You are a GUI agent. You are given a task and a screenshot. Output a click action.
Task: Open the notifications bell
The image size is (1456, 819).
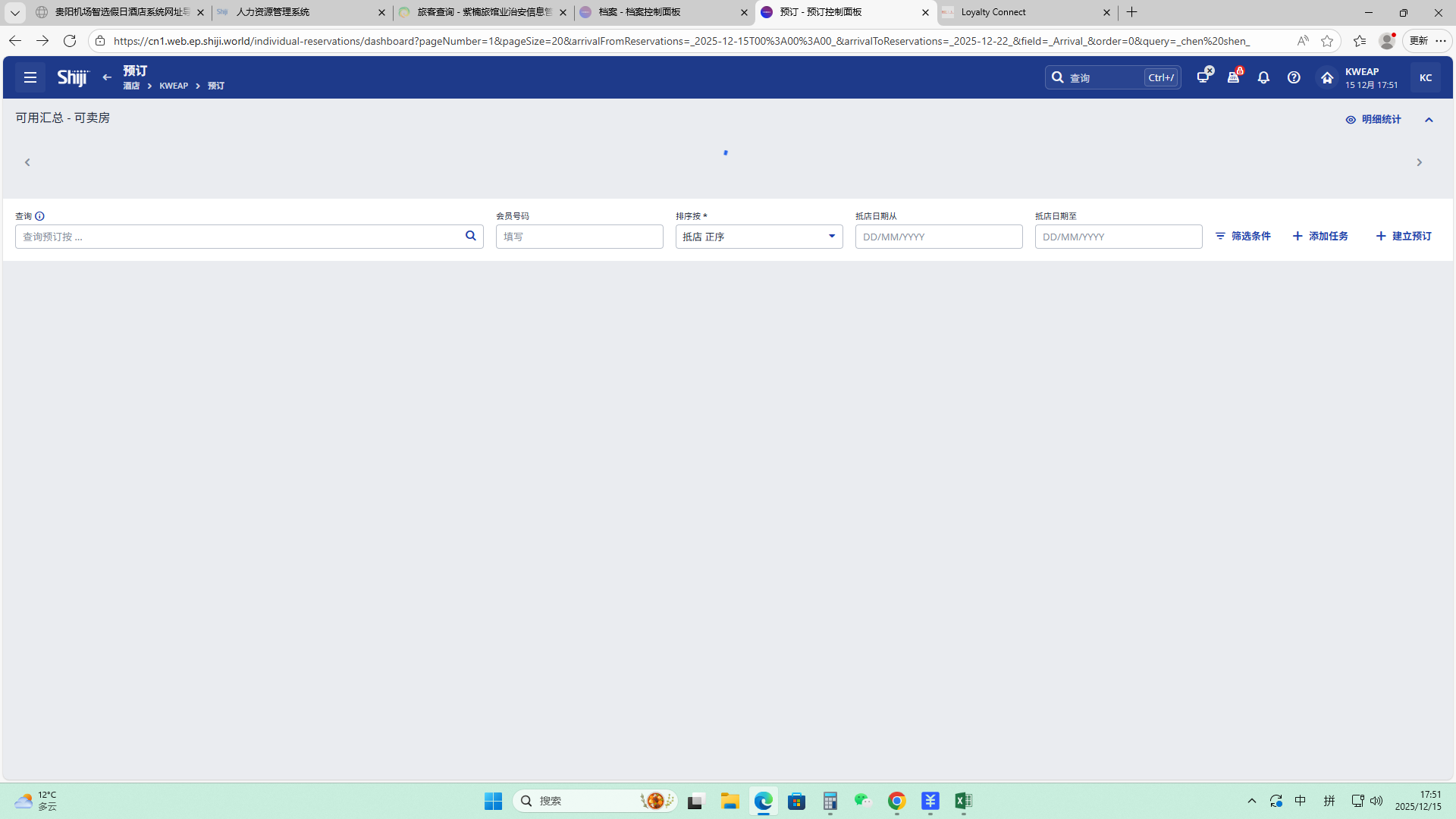[1263, 77]
